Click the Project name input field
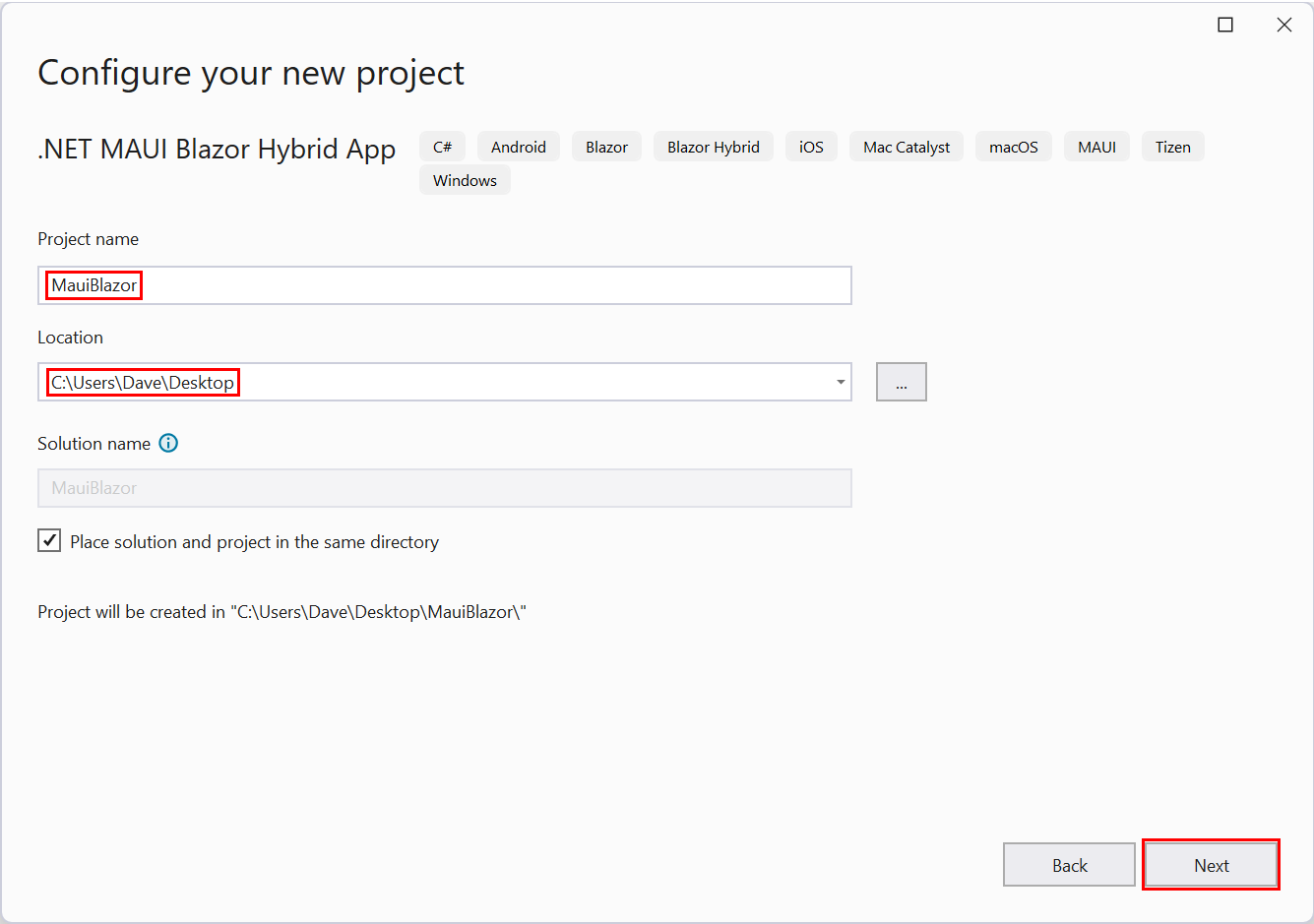The image size is (1314, 924). [x=445, y=285]
